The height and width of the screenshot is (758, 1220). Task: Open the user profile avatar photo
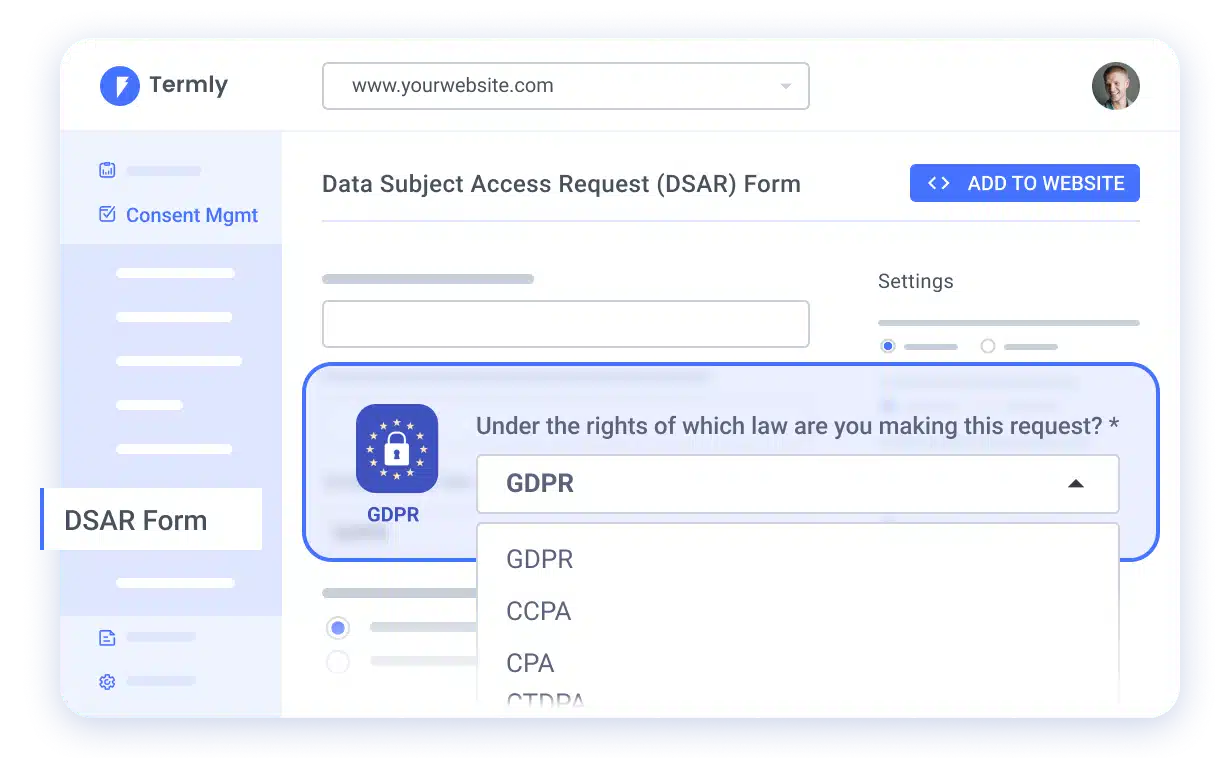pyautogui.click(x=1115, y=86)
